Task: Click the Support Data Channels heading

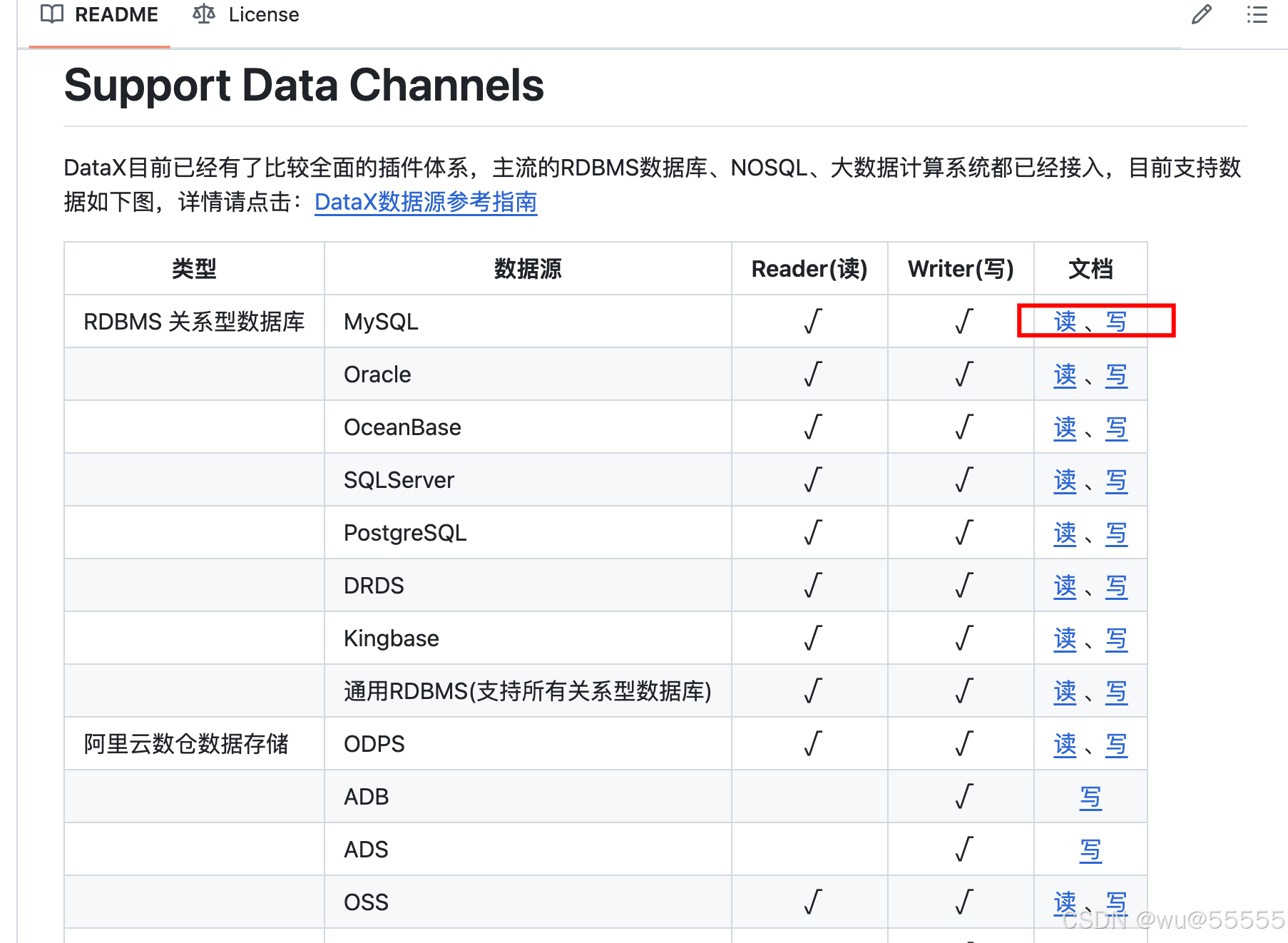Action: point(304,86)
